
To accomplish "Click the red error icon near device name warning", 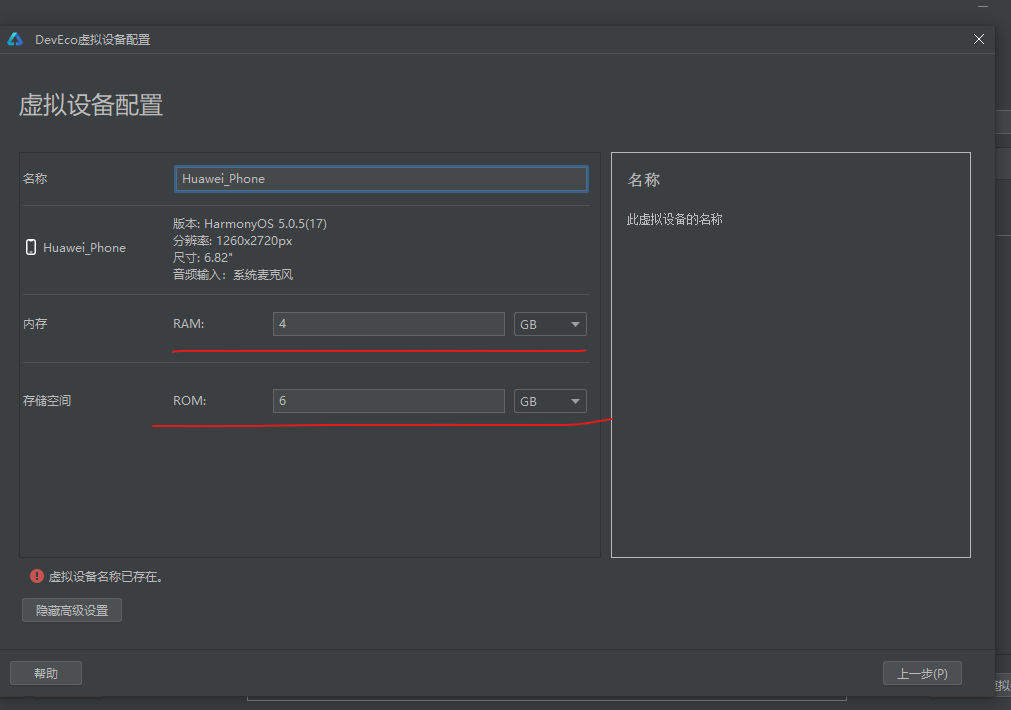I will coord(37,576).
